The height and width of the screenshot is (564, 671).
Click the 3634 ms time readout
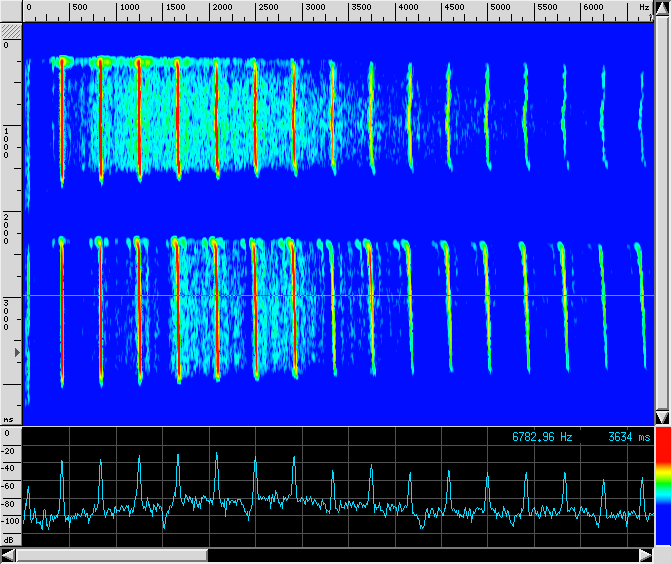click(x=628, y=437)
